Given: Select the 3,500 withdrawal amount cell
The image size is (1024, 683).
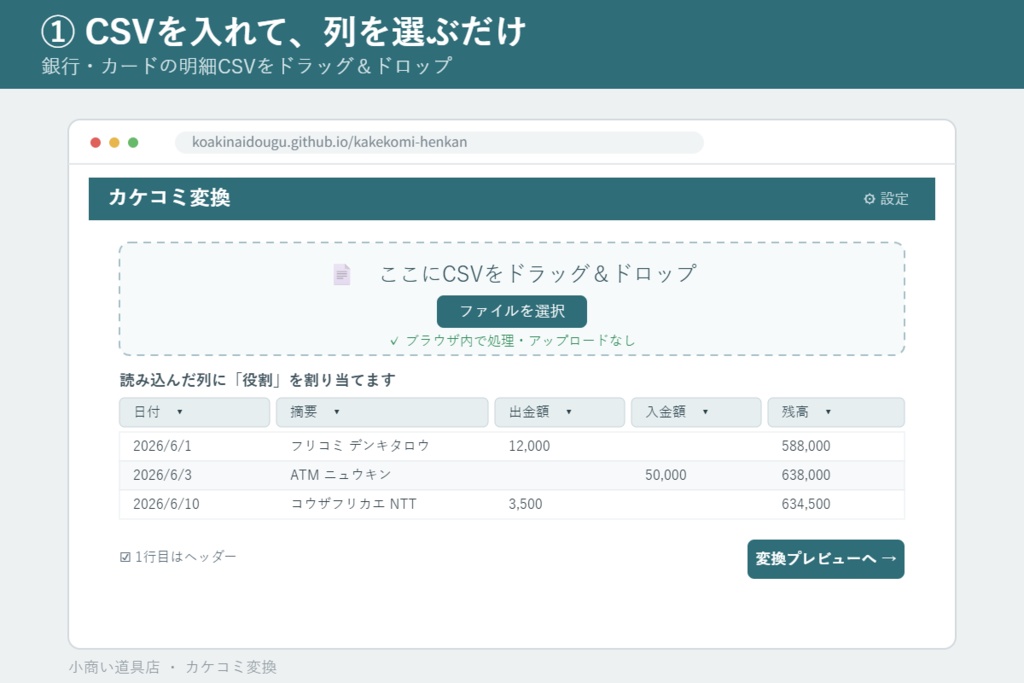Looking at the screenshot, I should coord(526,504).
